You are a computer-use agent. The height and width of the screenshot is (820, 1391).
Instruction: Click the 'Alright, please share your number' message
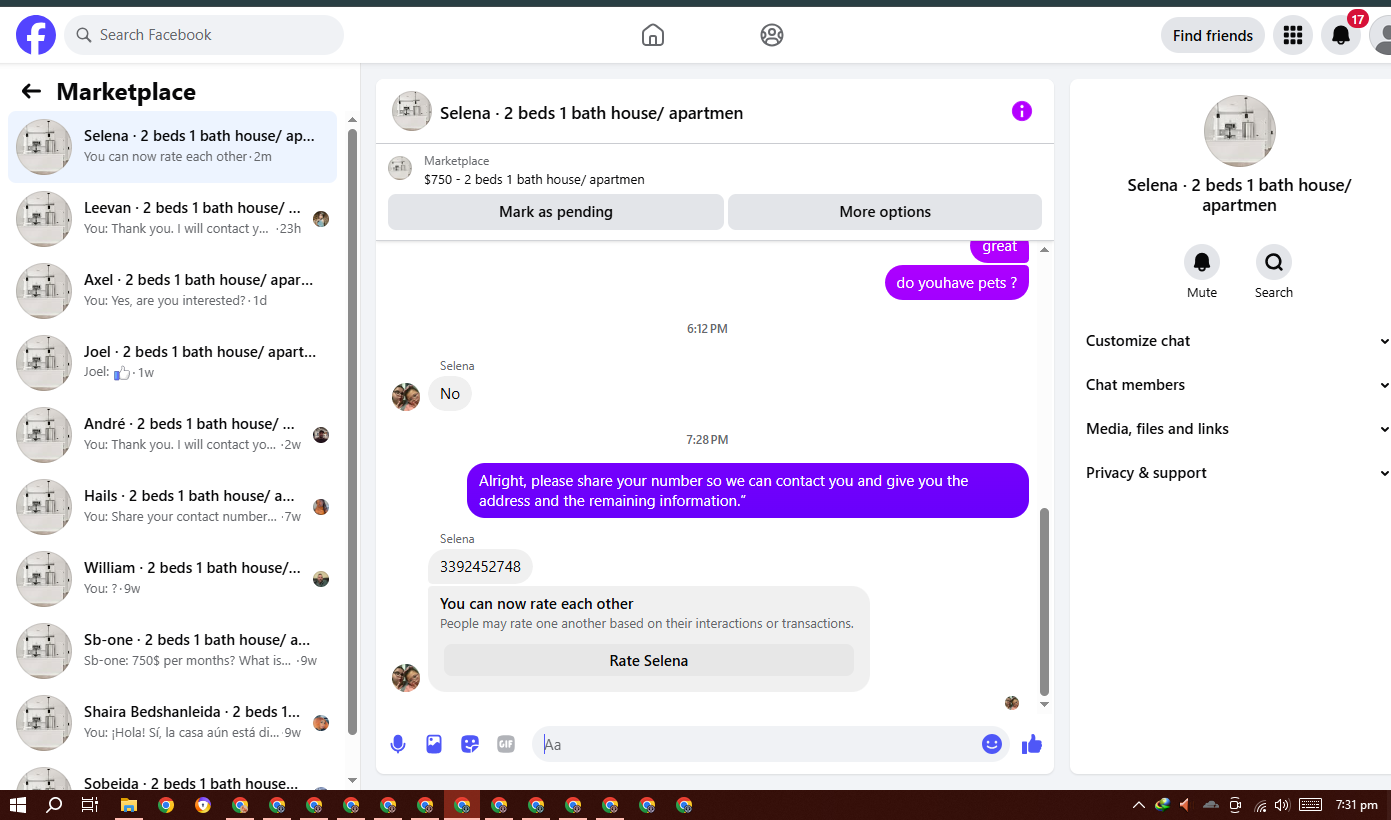coord(748,491)
